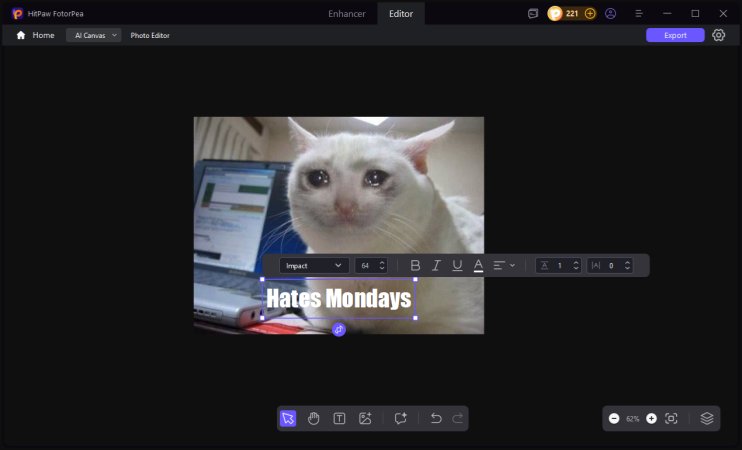Open the Impact font dropdown

[x=314, y=266]
